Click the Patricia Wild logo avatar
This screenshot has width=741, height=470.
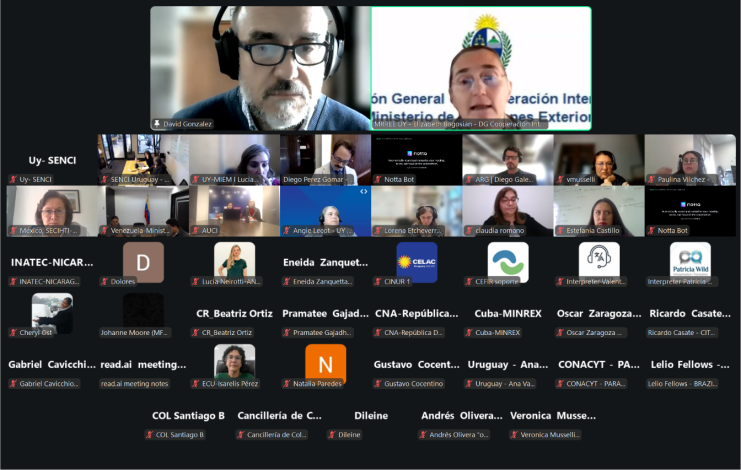690,262
